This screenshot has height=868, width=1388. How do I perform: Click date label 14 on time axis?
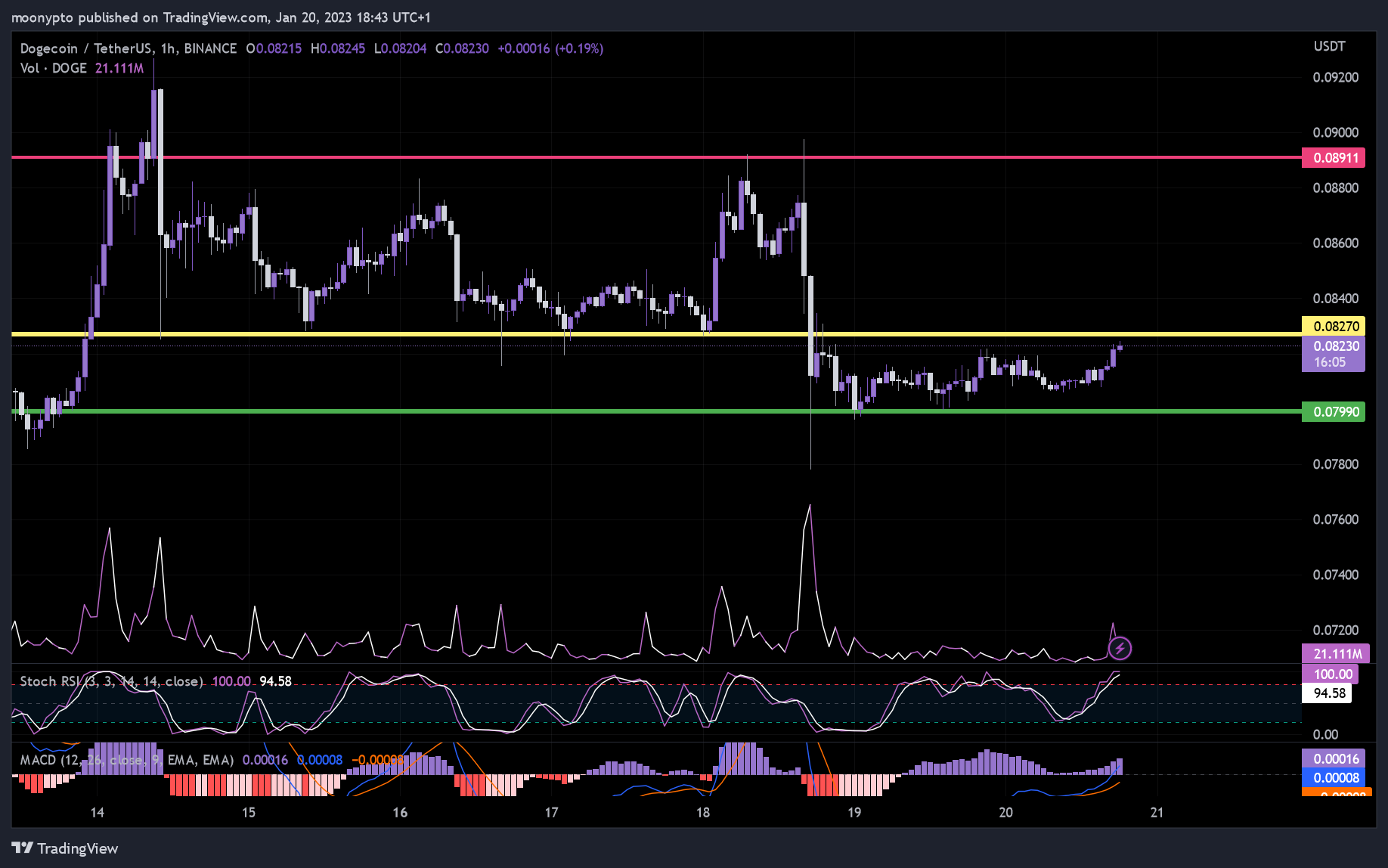pyautogui.click(x=97, y=812)
